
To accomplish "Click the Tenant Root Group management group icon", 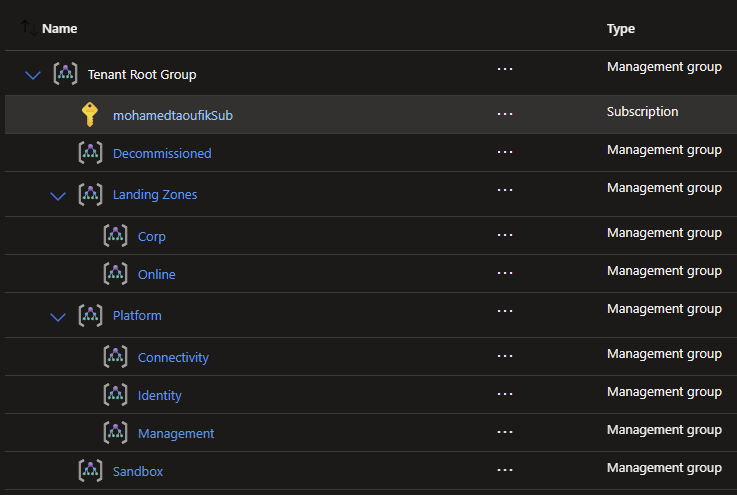I will pyautogui.click(x=65, y=74).
